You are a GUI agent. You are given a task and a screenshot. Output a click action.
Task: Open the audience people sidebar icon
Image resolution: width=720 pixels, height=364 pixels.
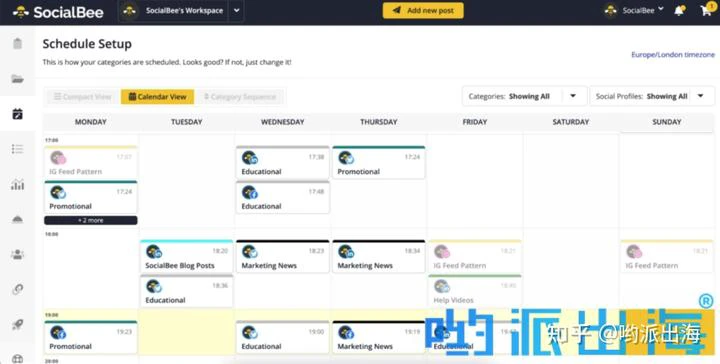pyautogui.click(x=17, y=254)
